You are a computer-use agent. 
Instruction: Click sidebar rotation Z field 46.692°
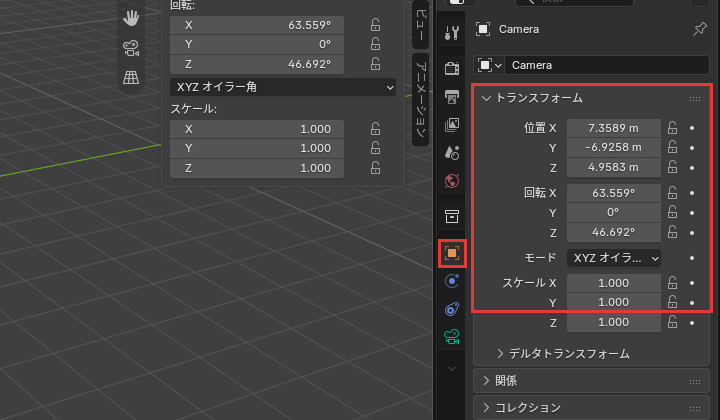257,64
